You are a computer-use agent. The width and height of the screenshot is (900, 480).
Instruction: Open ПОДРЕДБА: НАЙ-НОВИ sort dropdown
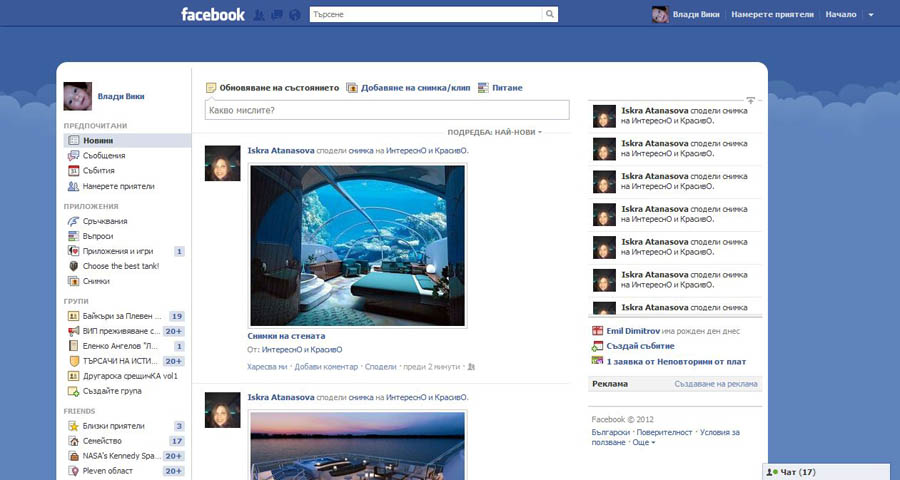(495, 132)
